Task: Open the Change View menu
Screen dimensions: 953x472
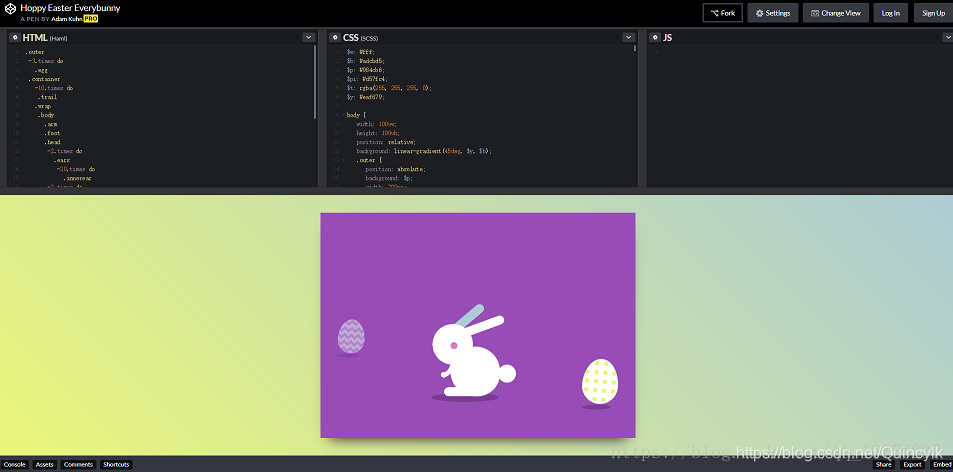Action: pyautogui.click(x=836, y=13)
